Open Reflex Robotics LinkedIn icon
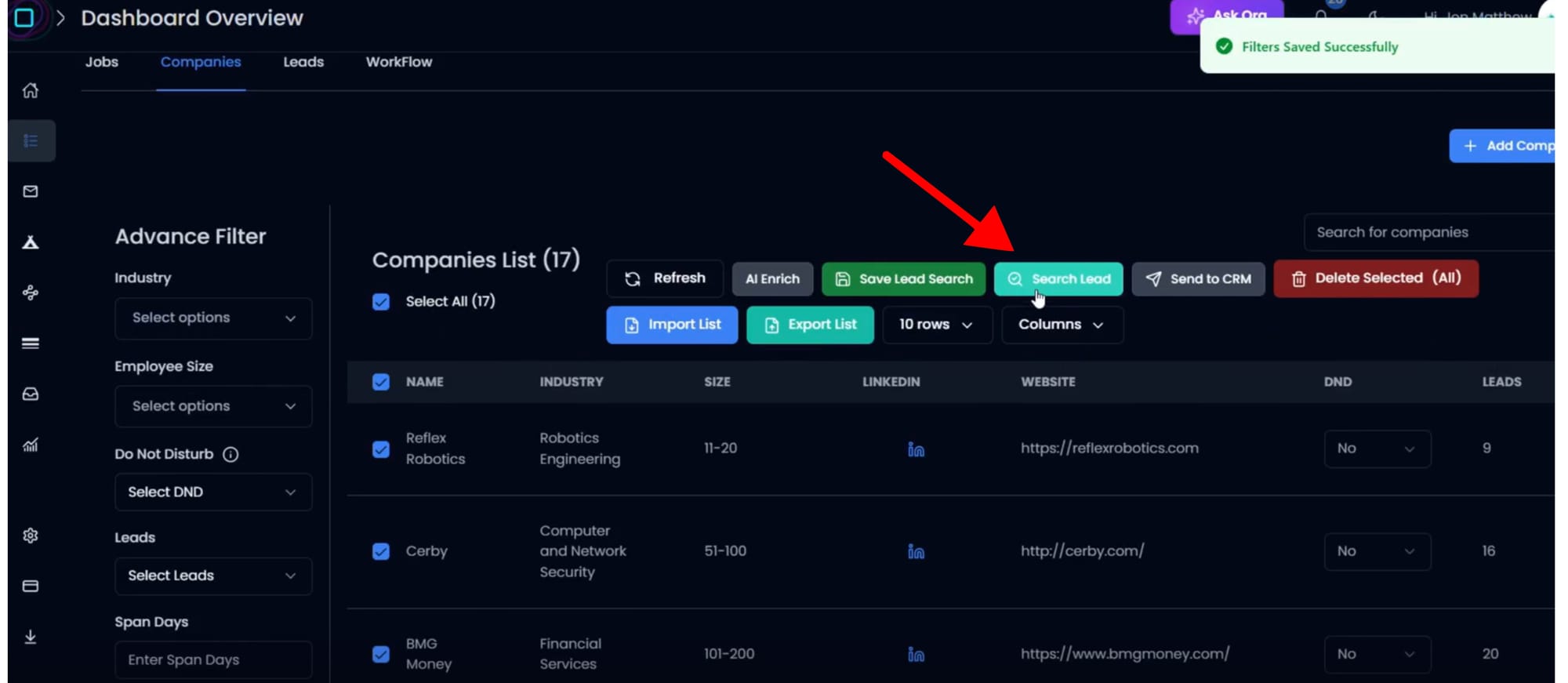The width and height of the screenshot is (1568, 683). point(916,449)
